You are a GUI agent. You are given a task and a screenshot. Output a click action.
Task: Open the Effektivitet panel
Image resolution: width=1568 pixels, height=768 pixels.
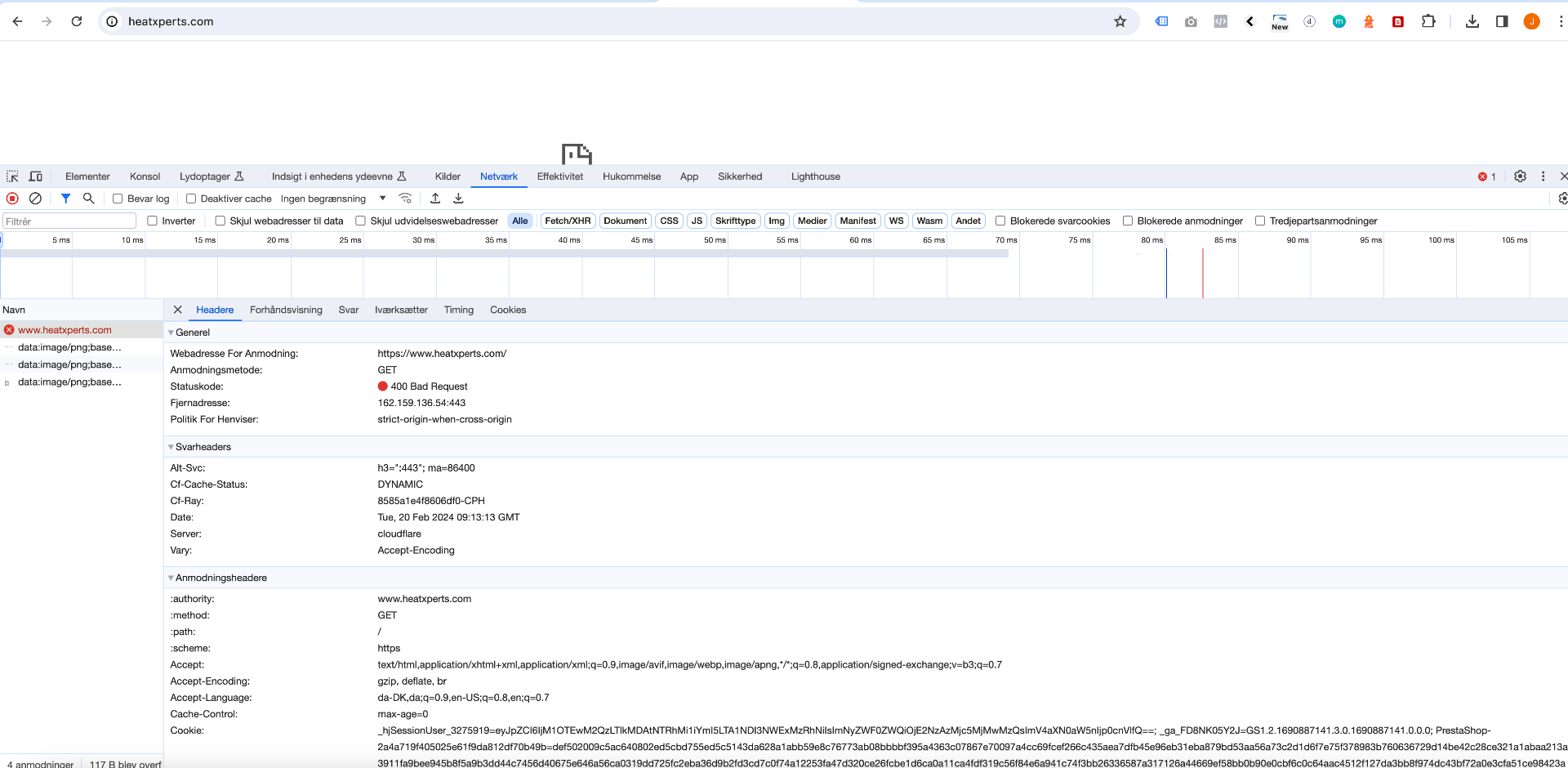coord(560,176)
